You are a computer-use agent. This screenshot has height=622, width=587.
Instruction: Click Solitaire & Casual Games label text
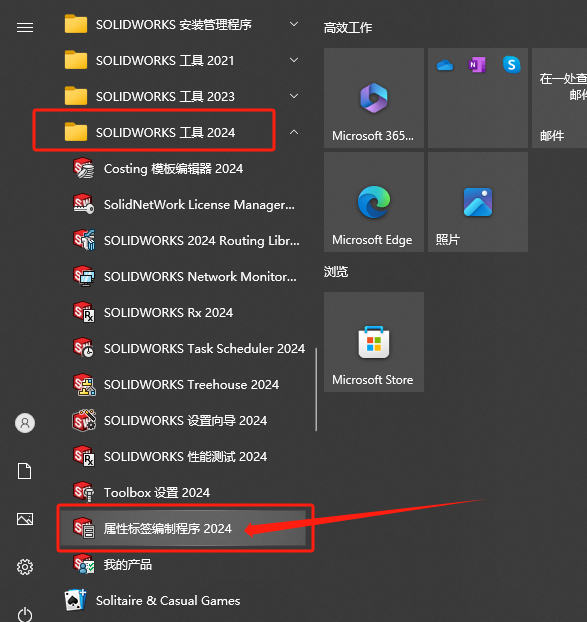click(x=168, y=601)
